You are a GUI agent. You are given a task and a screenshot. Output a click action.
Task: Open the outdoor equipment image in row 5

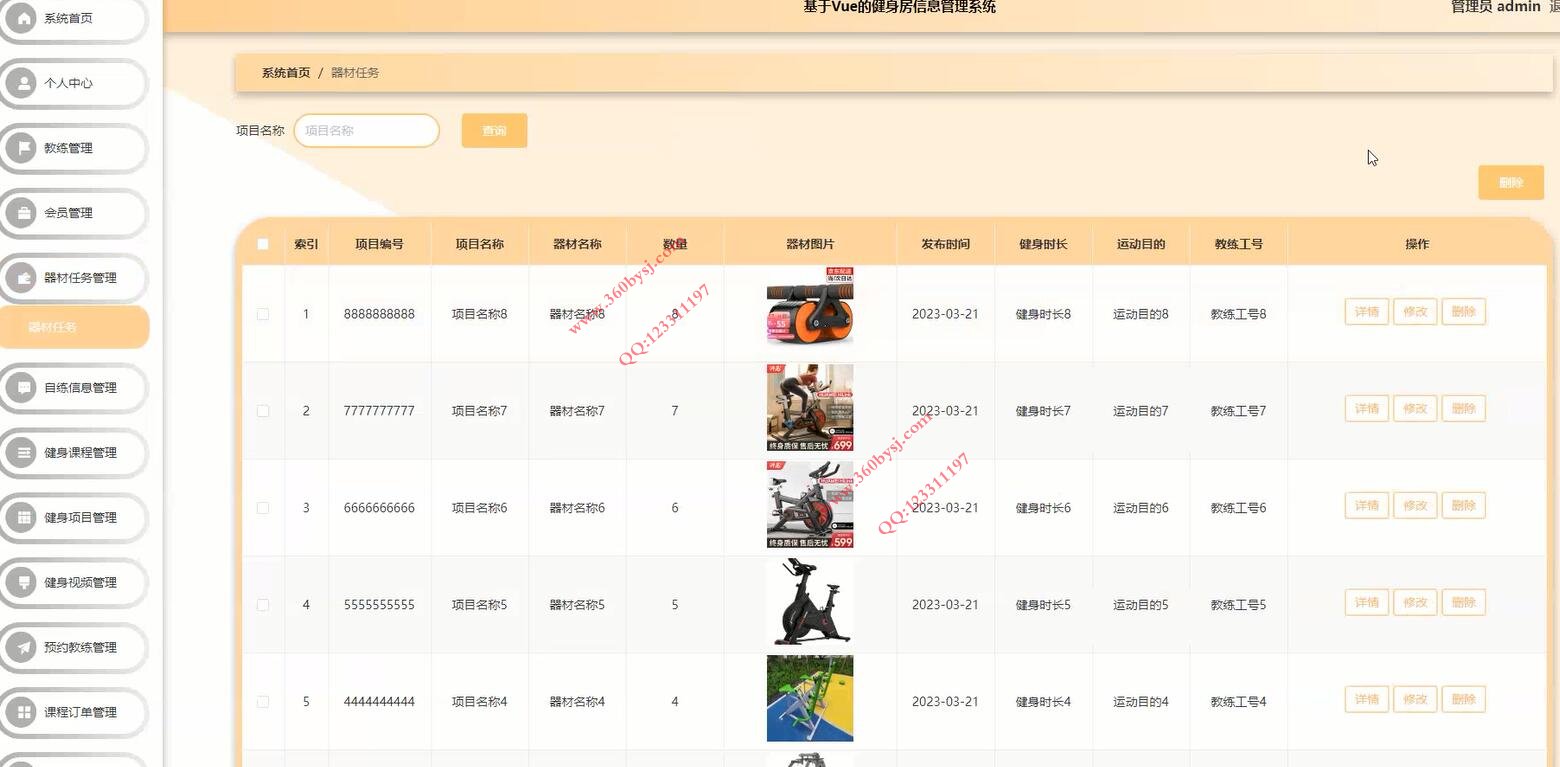point(810,699)
